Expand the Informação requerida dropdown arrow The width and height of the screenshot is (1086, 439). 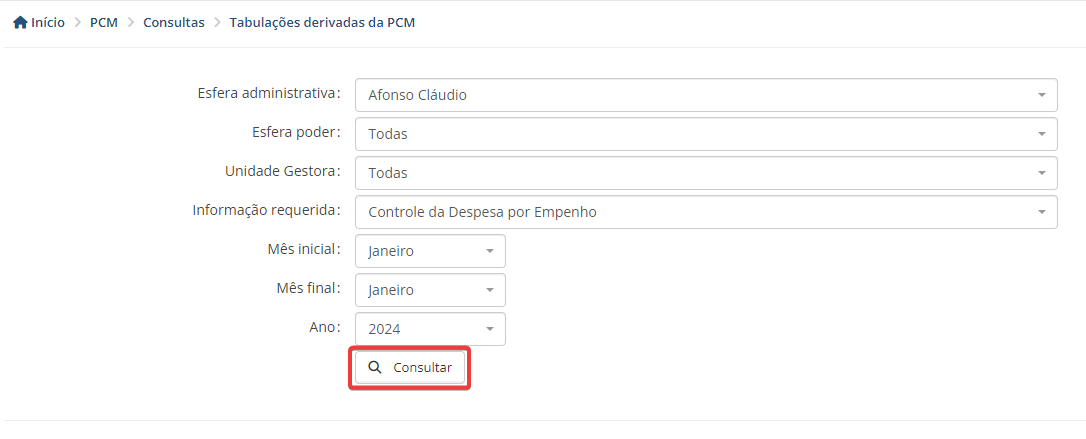[x=1042, y=212]
